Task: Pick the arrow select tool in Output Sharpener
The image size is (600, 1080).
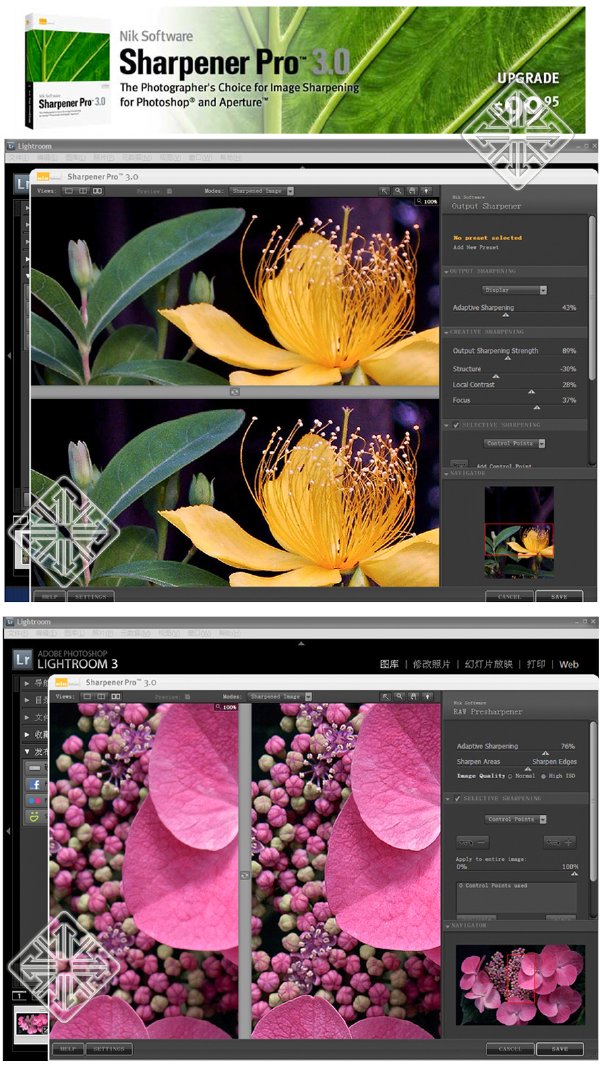Action: pos(385,191)
